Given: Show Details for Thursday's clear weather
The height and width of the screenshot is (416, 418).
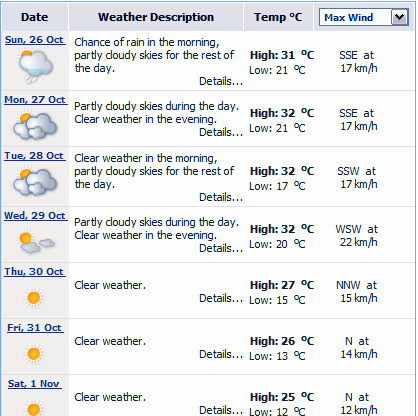Looking at the screenshot, I should (x=221, y=298).
